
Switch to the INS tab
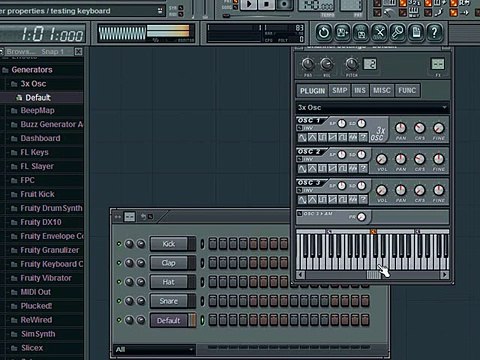point(360,90)
